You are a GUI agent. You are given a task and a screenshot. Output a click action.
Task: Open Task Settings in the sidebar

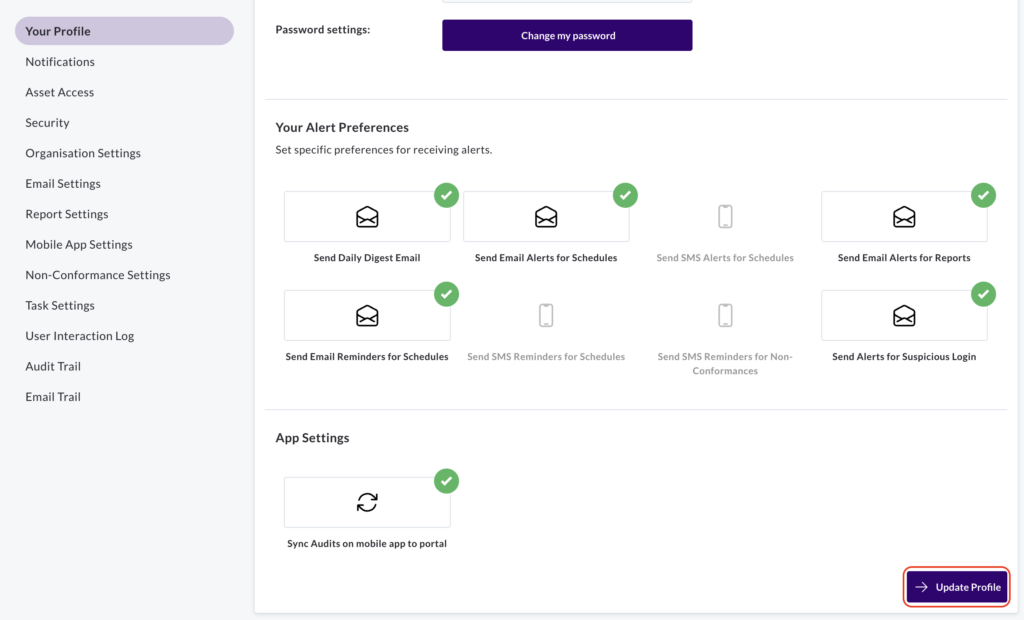click(x=60, y=305)
